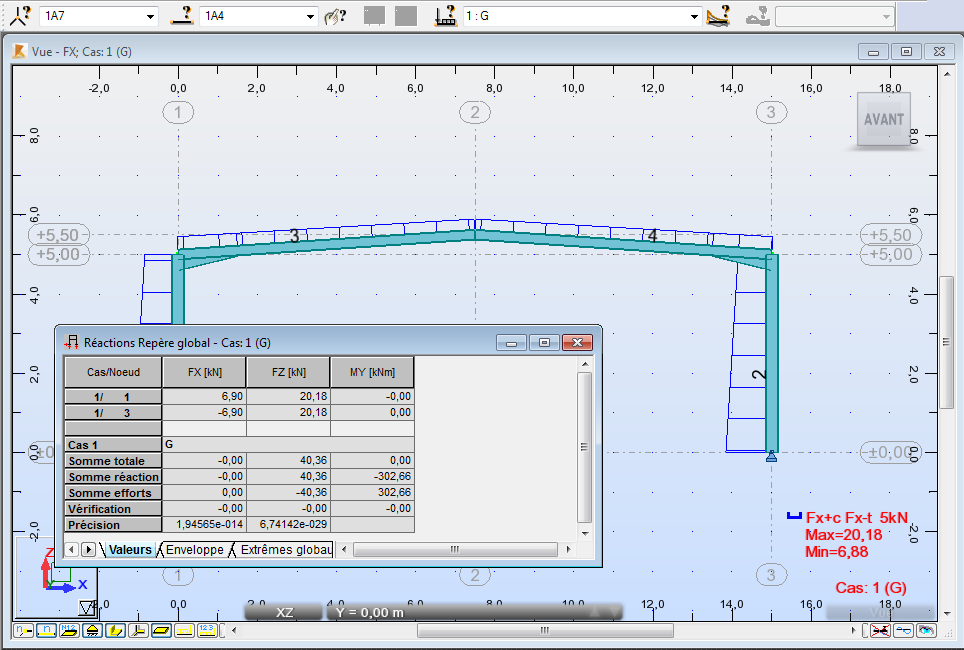Screen dimensions: 964x650
Task: Click main view vertical scrollbar thumb
Action: [946, 343]
